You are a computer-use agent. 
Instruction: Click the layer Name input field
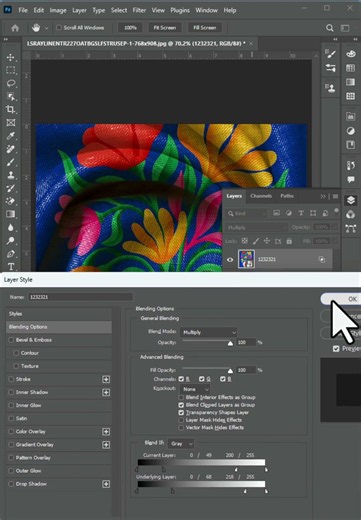click(80, 297)
